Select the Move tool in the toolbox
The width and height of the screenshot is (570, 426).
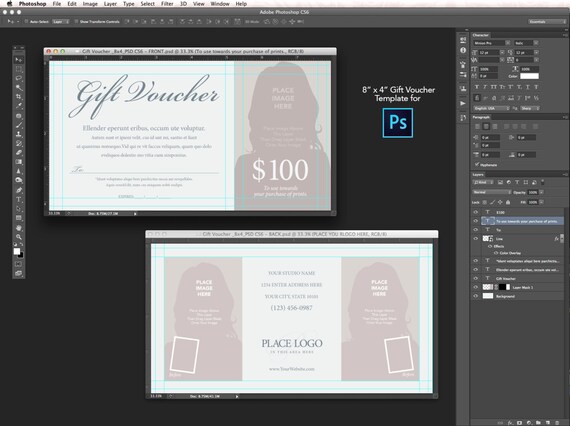coord(19,60)
